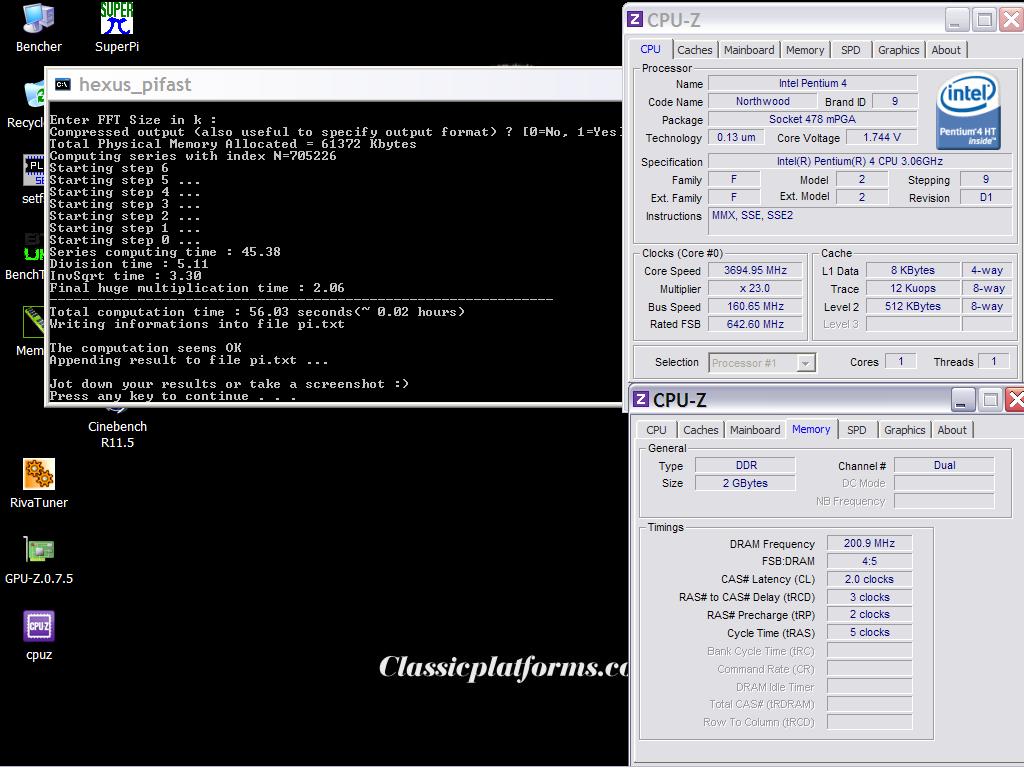
Task: Launch the cpuz desktop shortcut
Action: pos(39,635)
